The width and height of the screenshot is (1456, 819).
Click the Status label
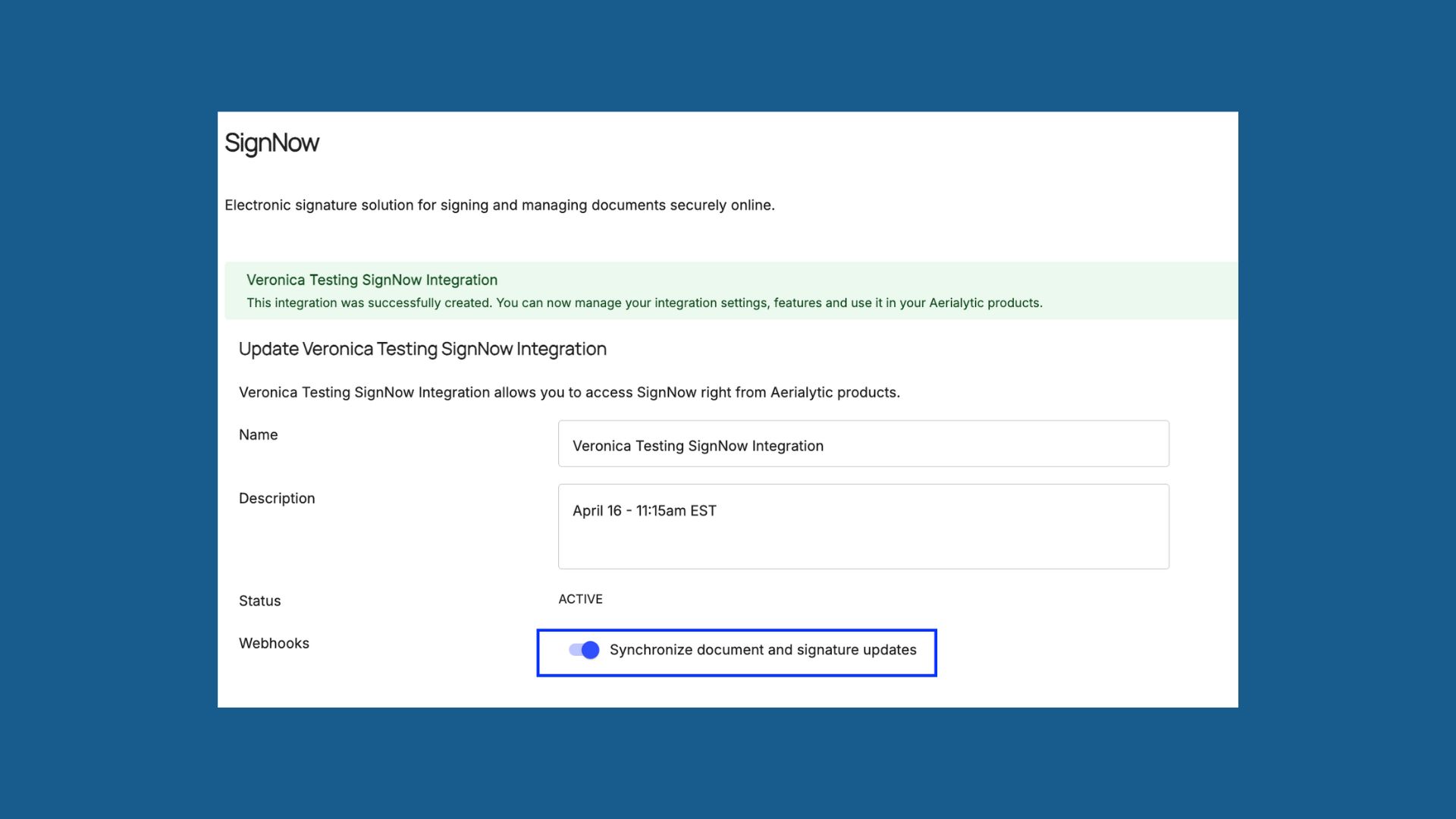click(x=259, y=601)
